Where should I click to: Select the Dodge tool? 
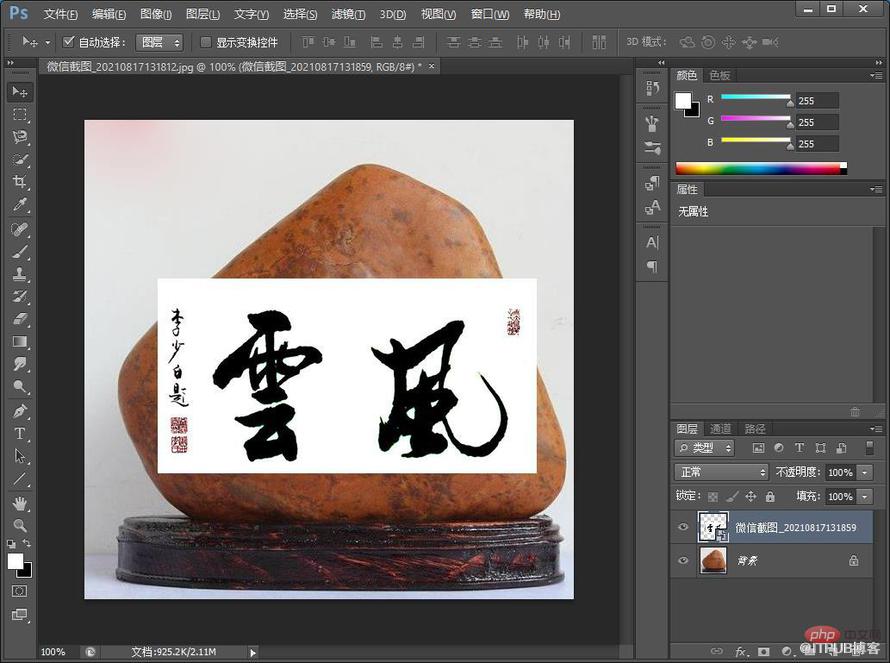click(x=20, y=387)
